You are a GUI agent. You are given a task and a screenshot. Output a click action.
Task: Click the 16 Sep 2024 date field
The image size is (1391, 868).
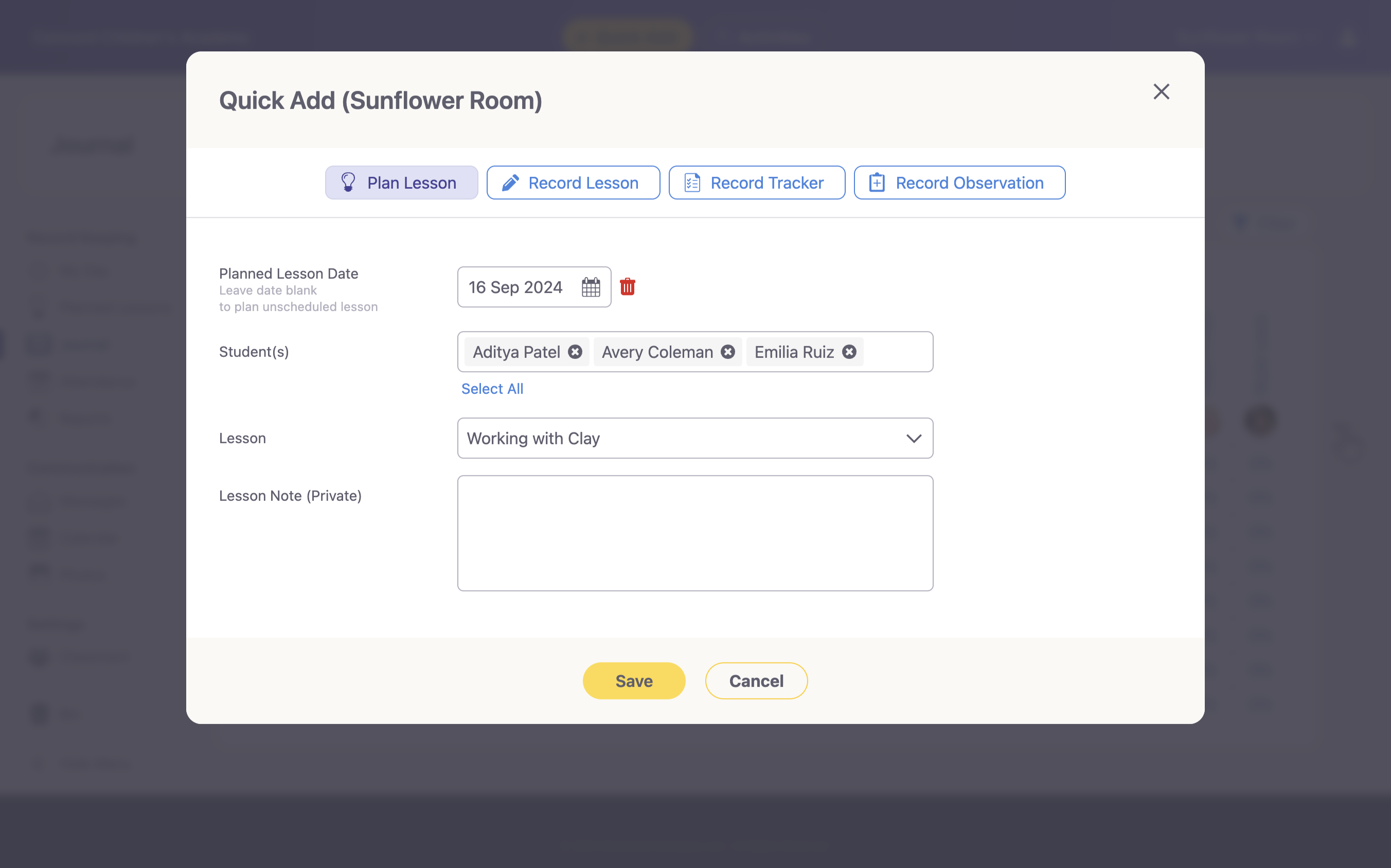tap(515, 287)
